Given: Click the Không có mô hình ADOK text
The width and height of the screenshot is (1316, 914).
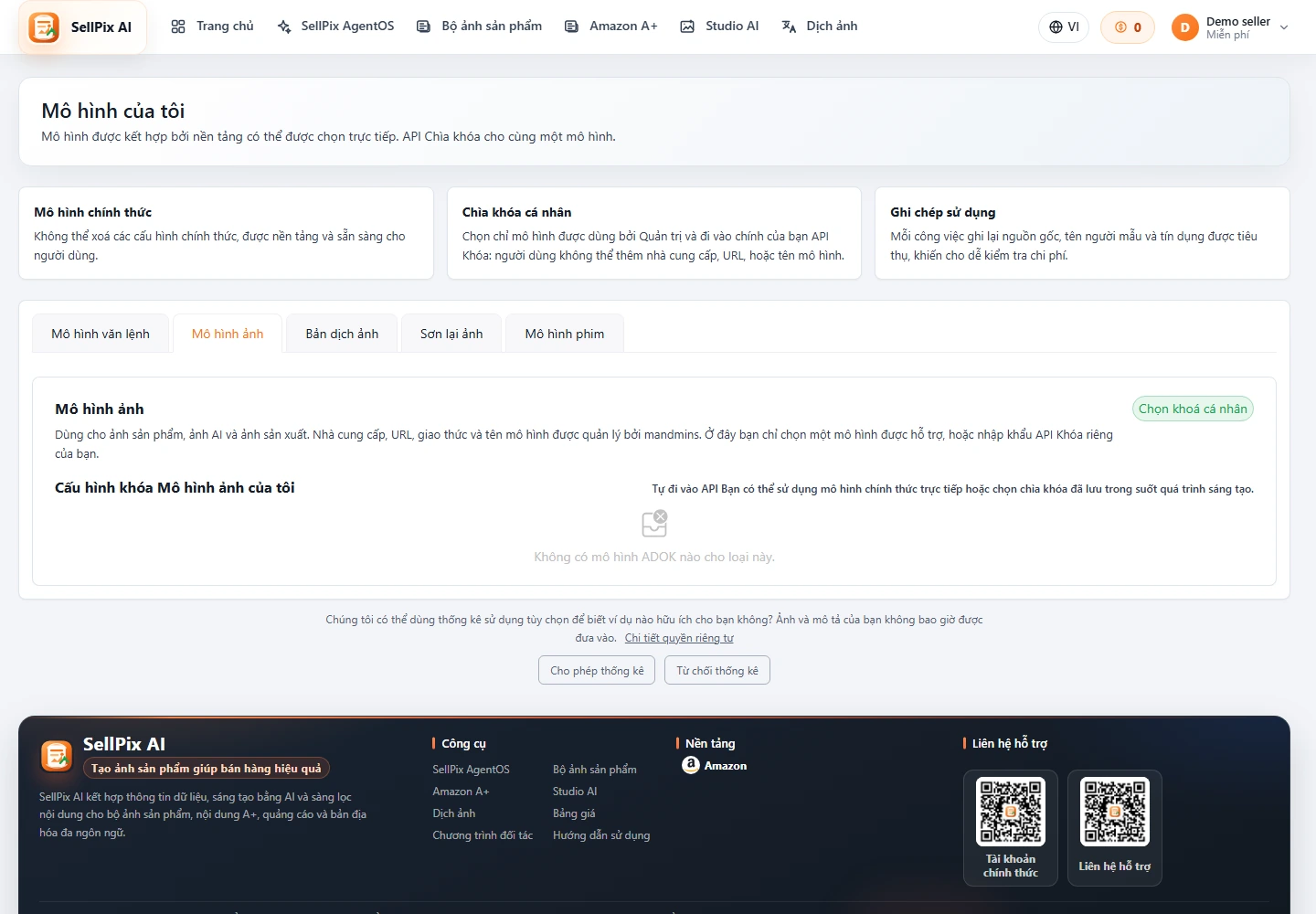Looking at the screenshot, I should tap(654, 557).
